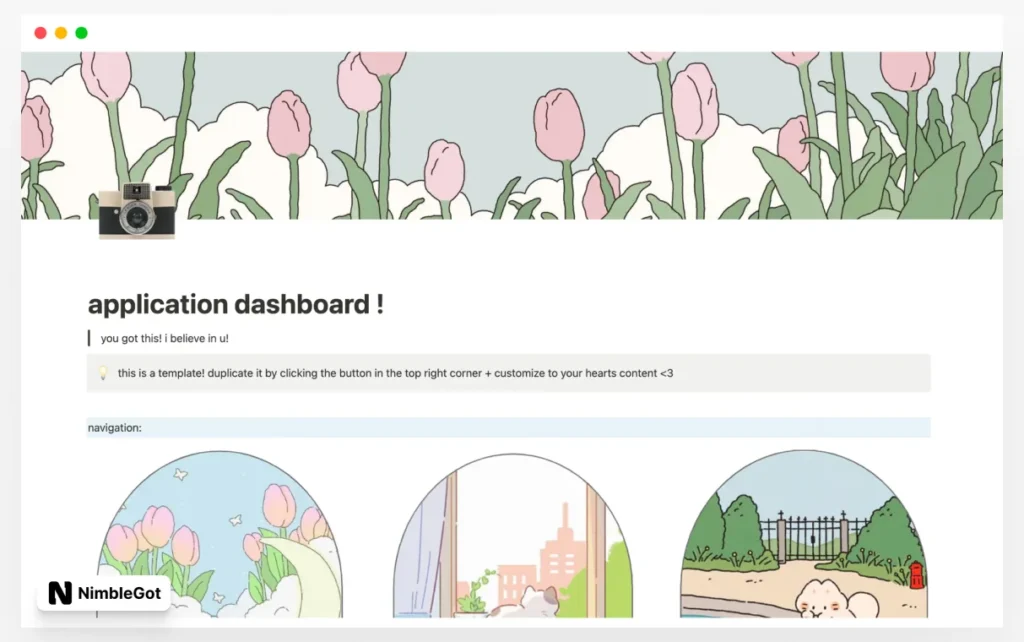The width and height of the screenshot is (1024, 642).
Task: Open the tulips and butterflies arch image
Action: pos(220,534)
